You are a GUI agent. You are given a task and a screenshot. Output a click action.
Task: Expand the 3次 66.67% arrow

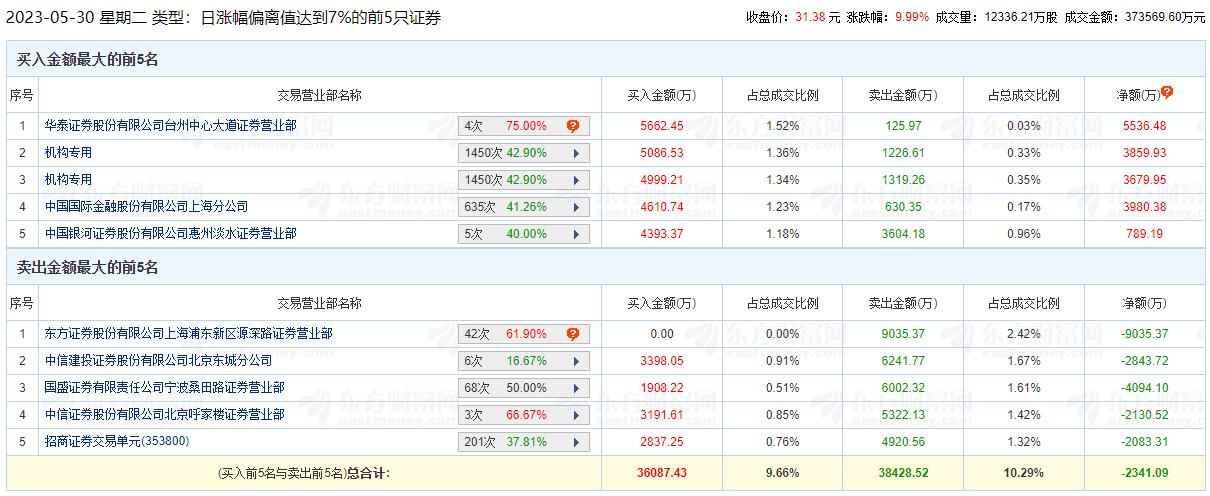click(x=576, y=415)
